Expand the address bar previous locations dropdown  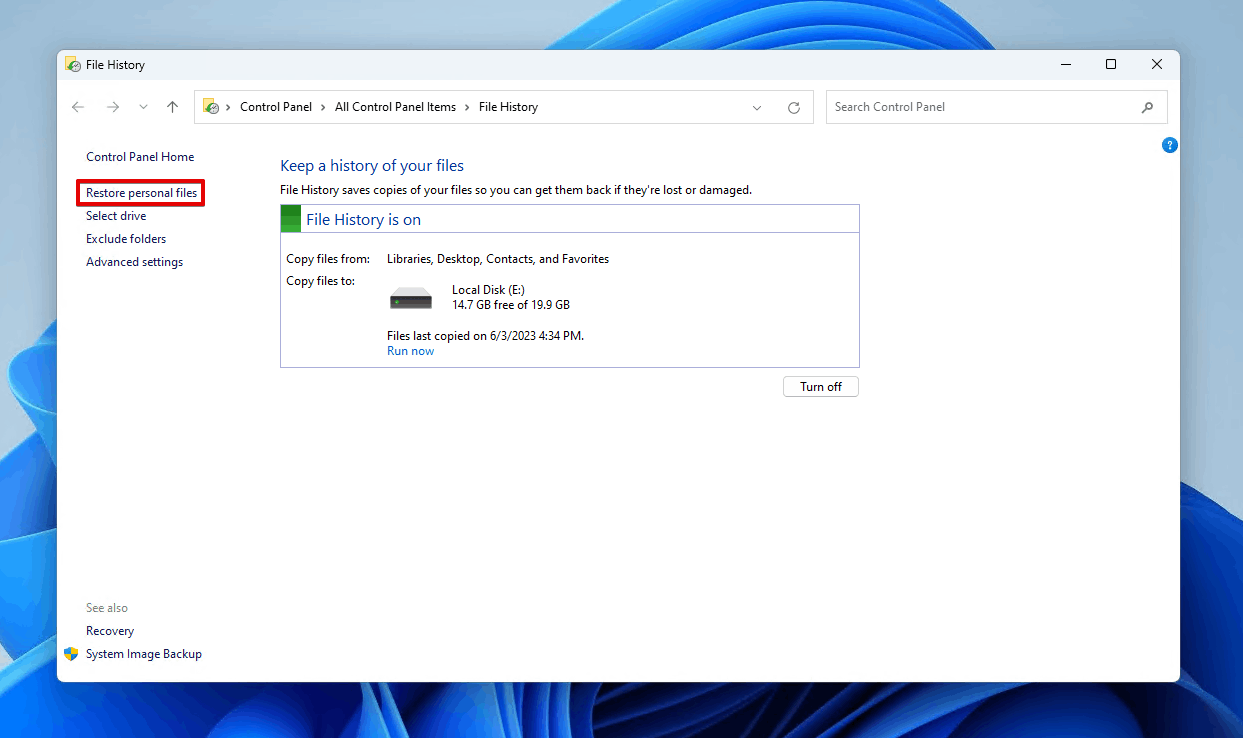pos(757,107)
